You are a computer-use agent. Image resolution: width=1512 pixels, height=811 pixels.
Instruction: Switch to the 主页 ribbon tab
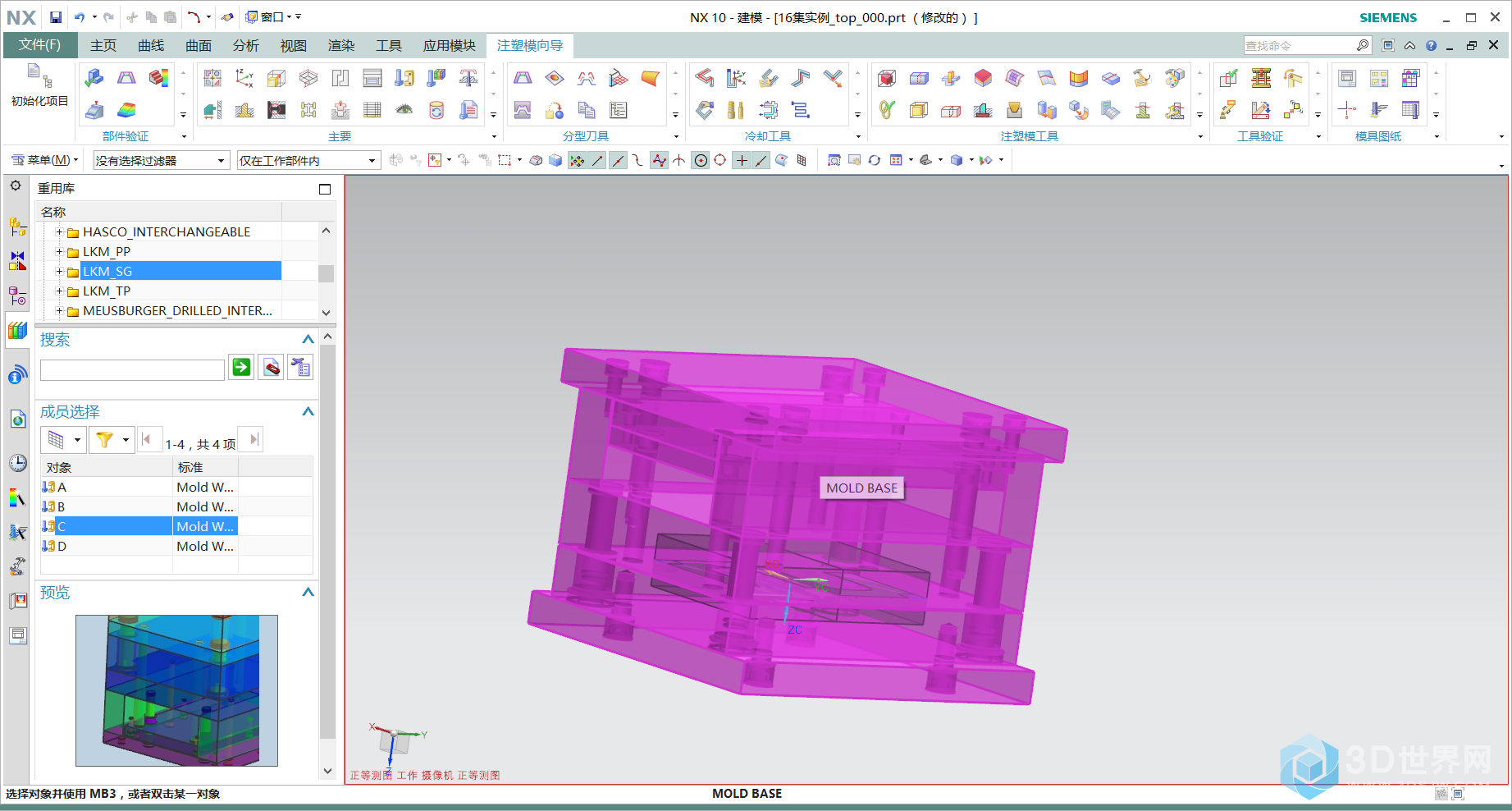point(103,46)
